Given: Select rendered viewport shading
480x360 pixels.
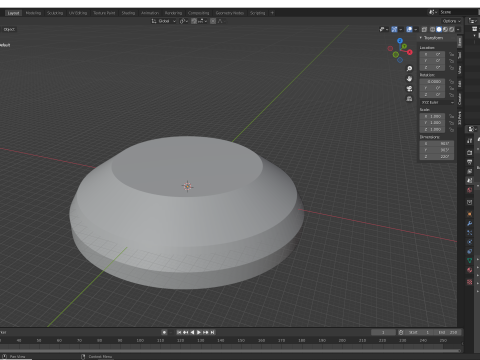Looking at the screenshot, I should [x=452, y=29].
